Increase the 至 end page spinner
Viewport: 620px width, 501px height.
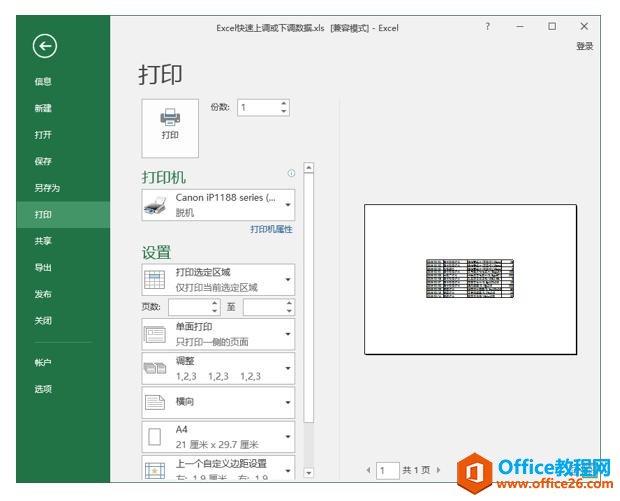tap(290, 303)
